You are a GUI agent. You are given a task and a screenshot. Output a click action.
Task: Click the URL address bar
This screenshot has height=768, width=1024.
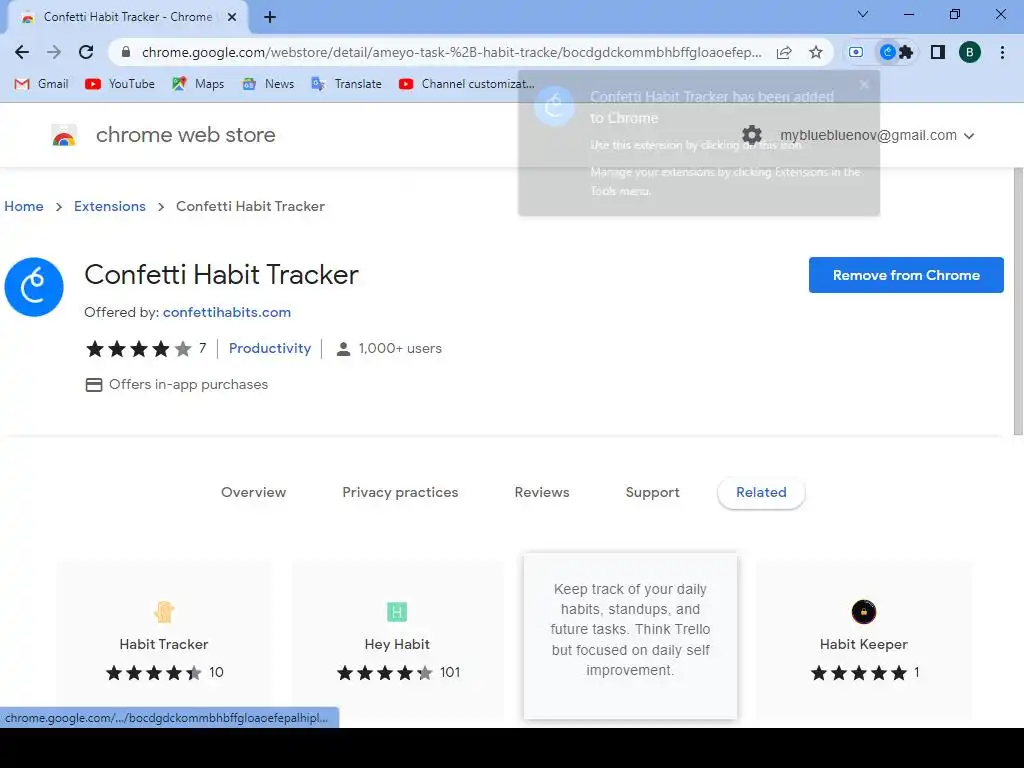[451, 52]
